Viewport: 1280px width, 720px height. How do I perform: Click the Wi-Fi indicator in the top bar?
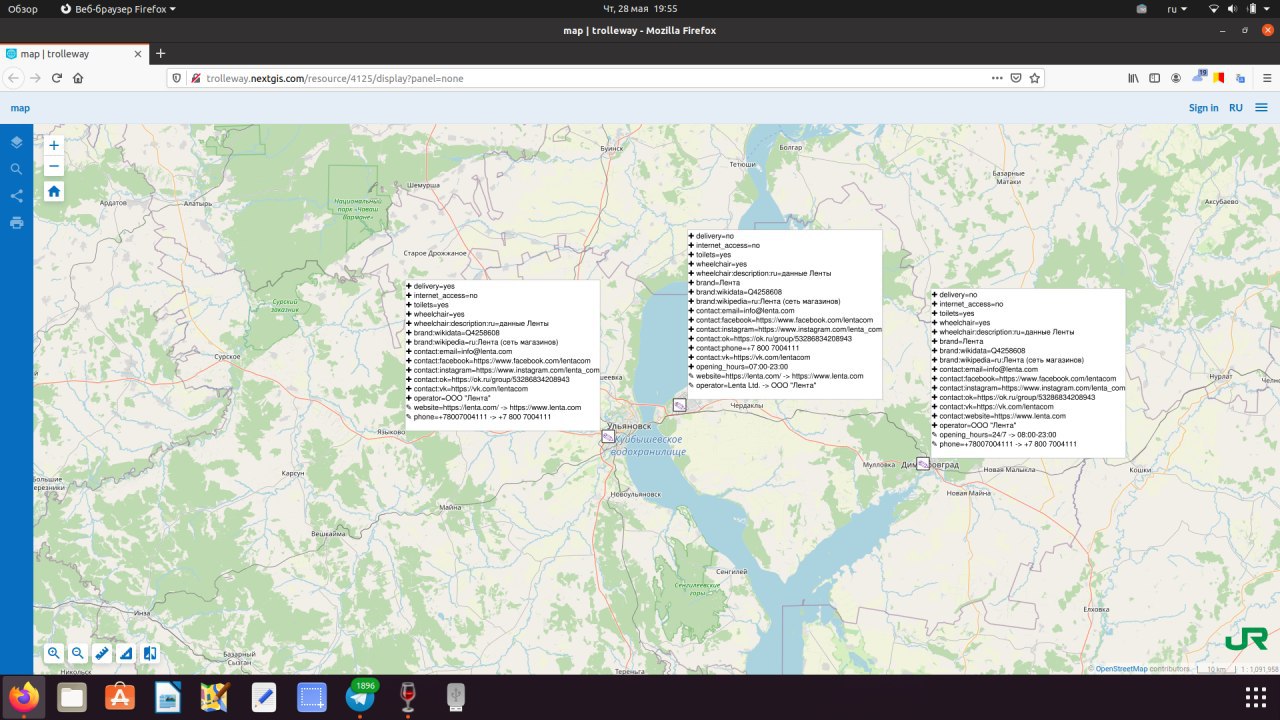[1214, 9]
